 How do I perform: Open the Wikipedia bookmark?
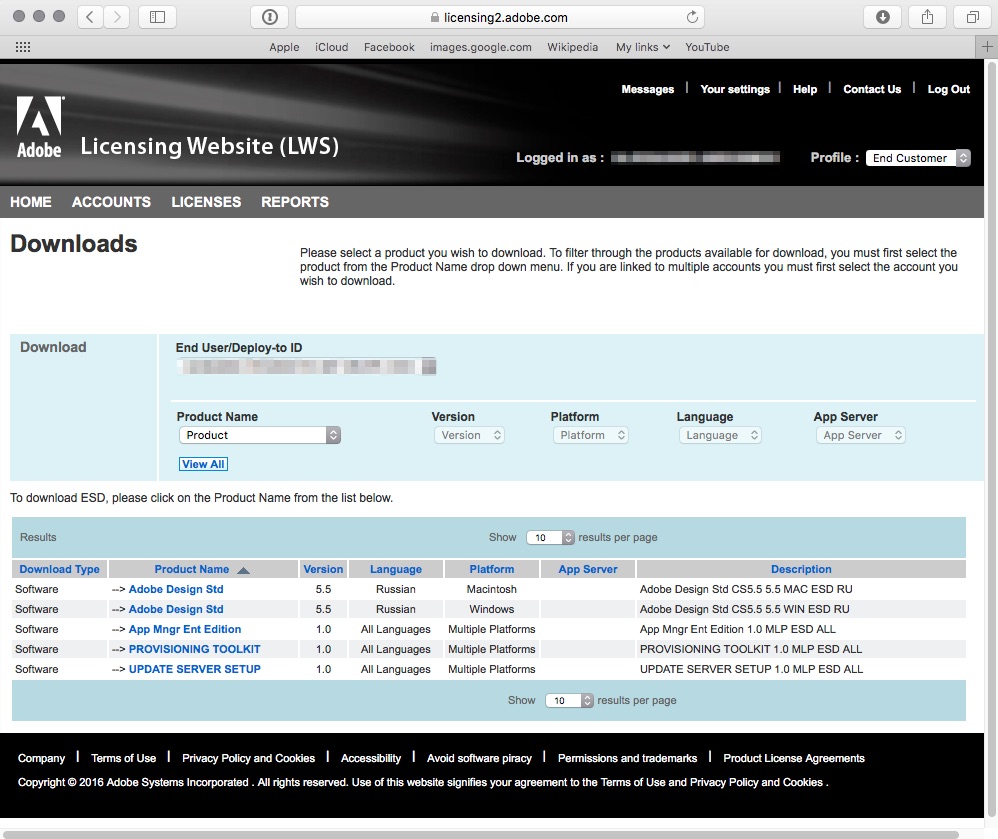(x=572, y=47)
